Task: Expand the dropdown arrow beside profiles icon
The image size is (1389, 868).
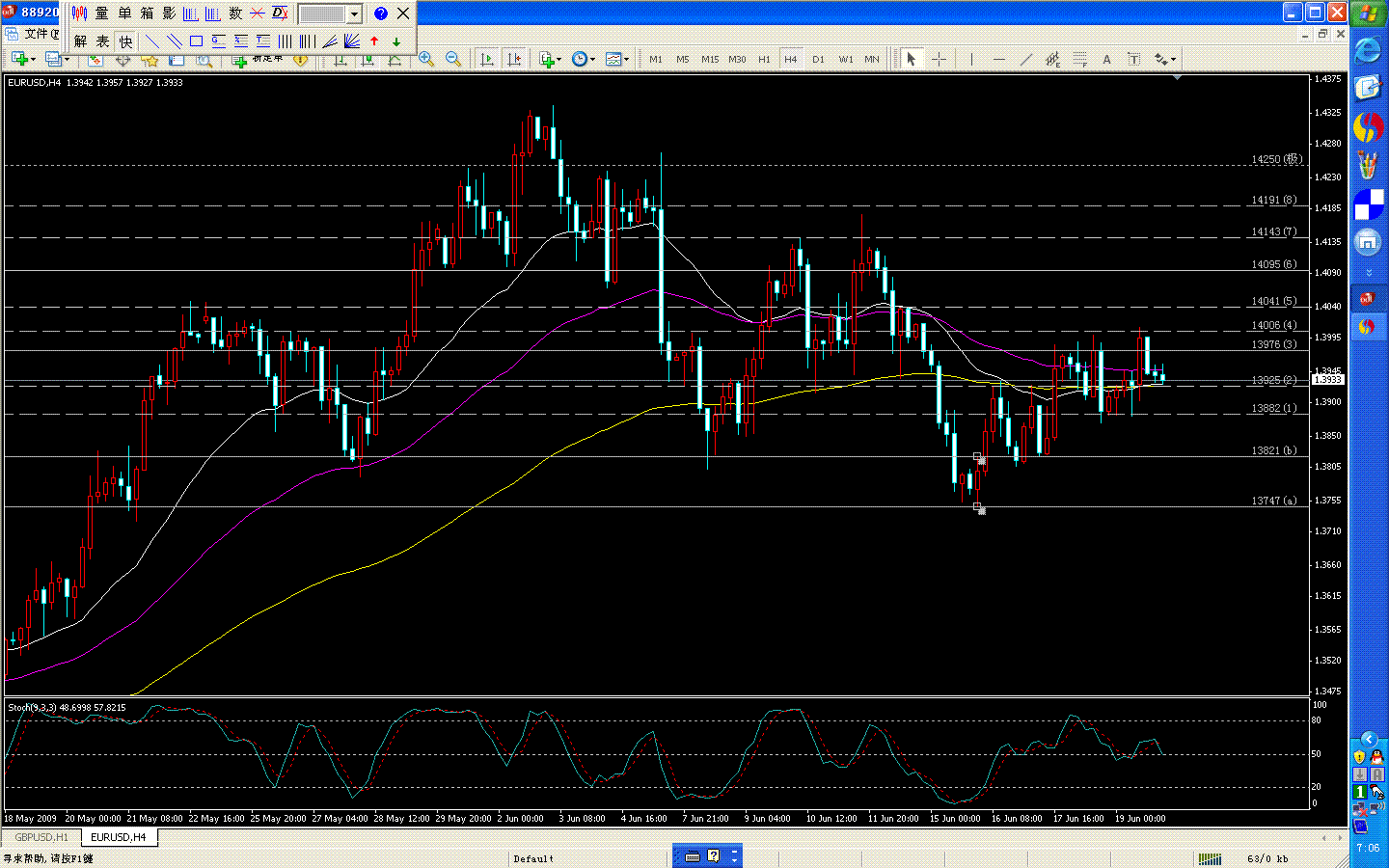Action: (x=67, y=60)
